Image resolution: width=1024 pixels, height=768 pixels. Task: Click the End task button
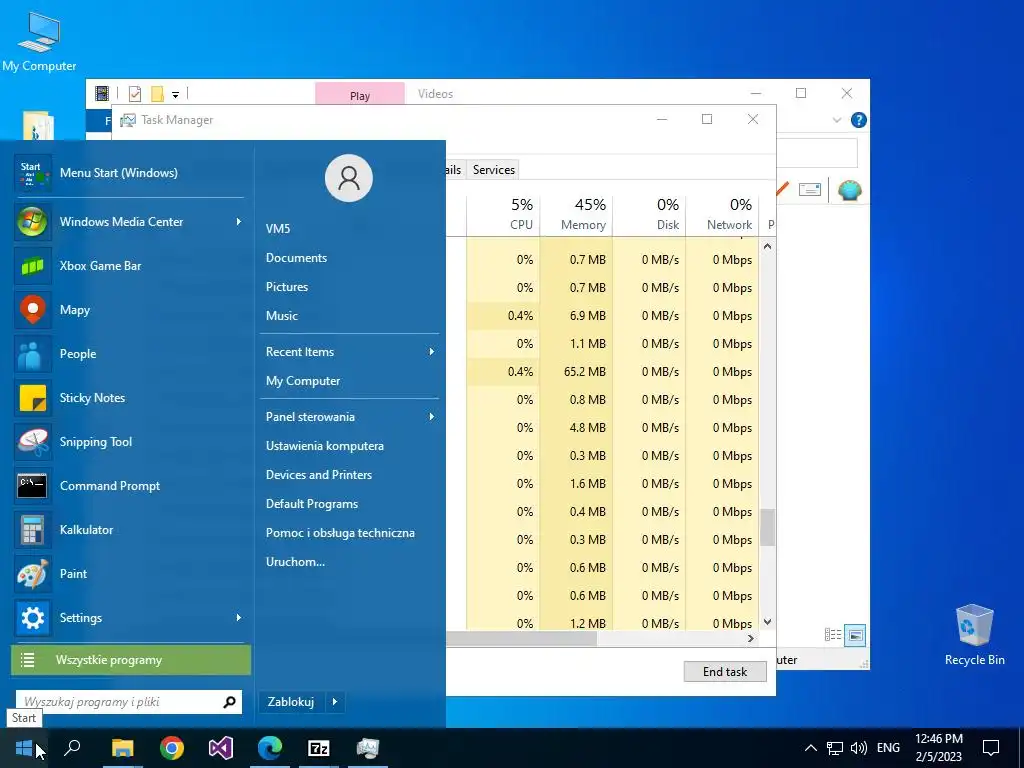(x=725, y=671)
